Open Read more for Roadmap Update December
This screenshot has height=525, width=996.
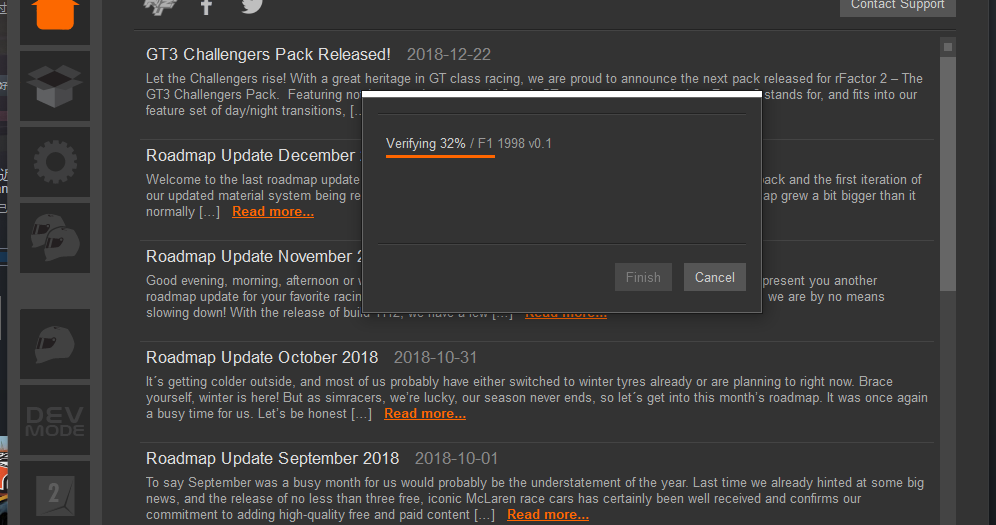tap(273, 212)
